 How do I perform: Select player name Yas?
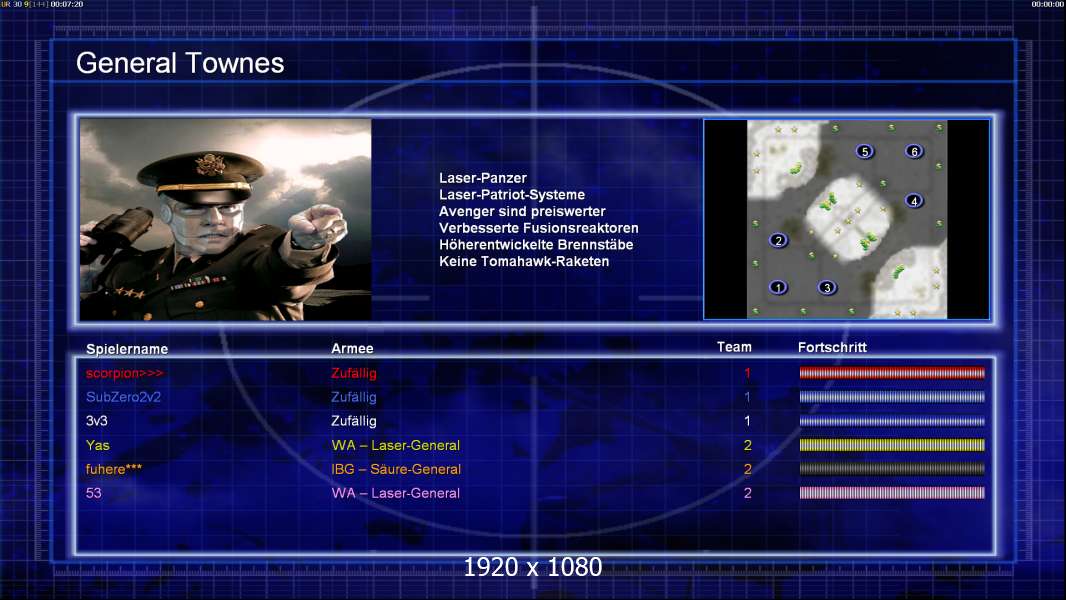click(x=97, y=445)
